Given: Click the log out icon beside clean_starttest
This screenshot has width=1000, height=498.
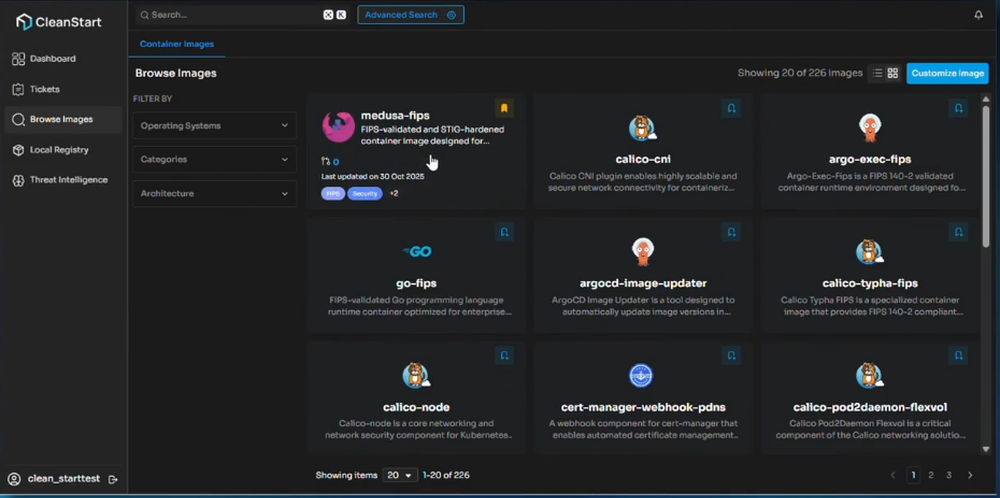Looking at the screenshot, I should (113, 479).
